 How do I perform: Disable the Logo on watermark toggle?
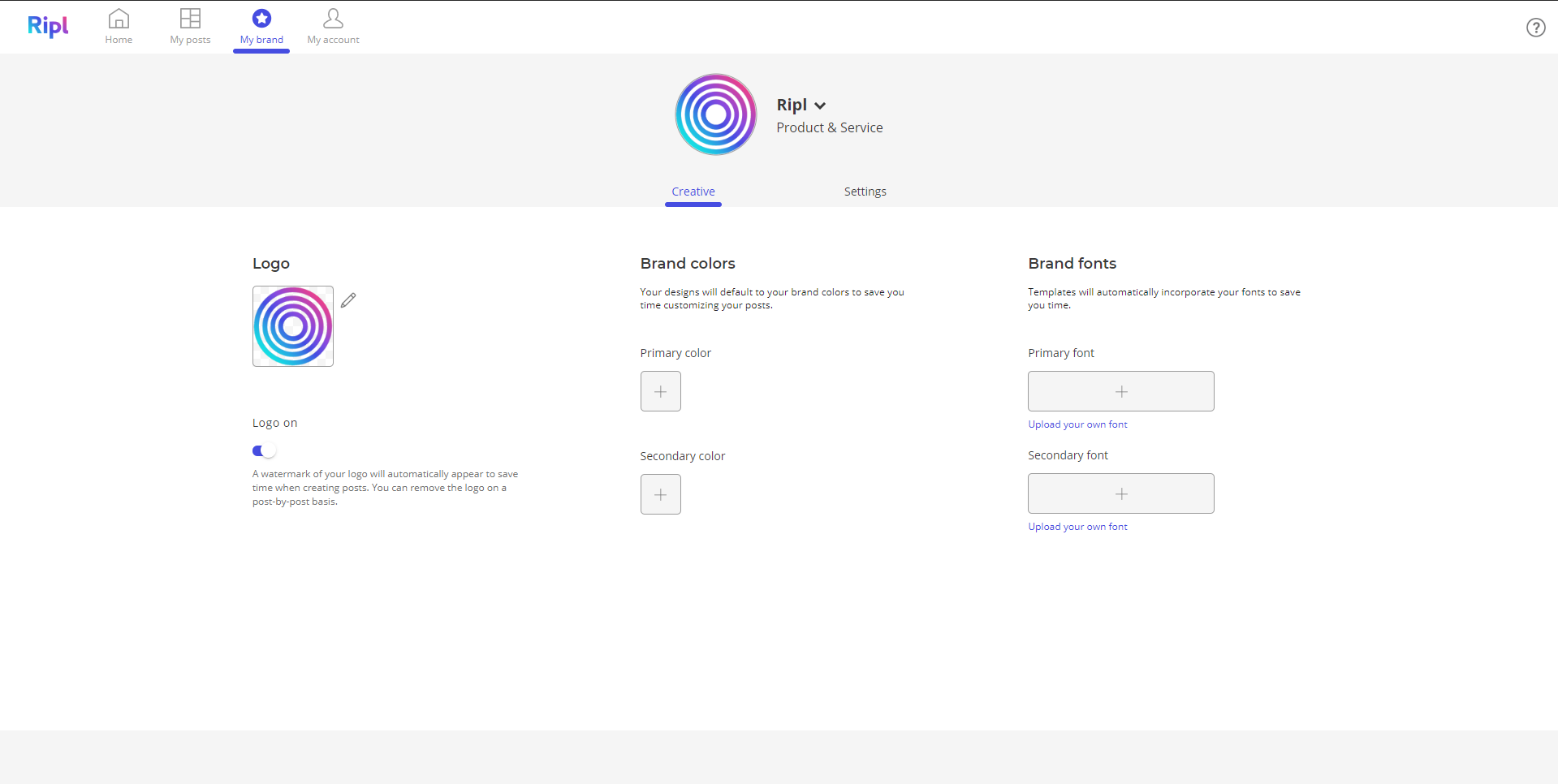264,450
